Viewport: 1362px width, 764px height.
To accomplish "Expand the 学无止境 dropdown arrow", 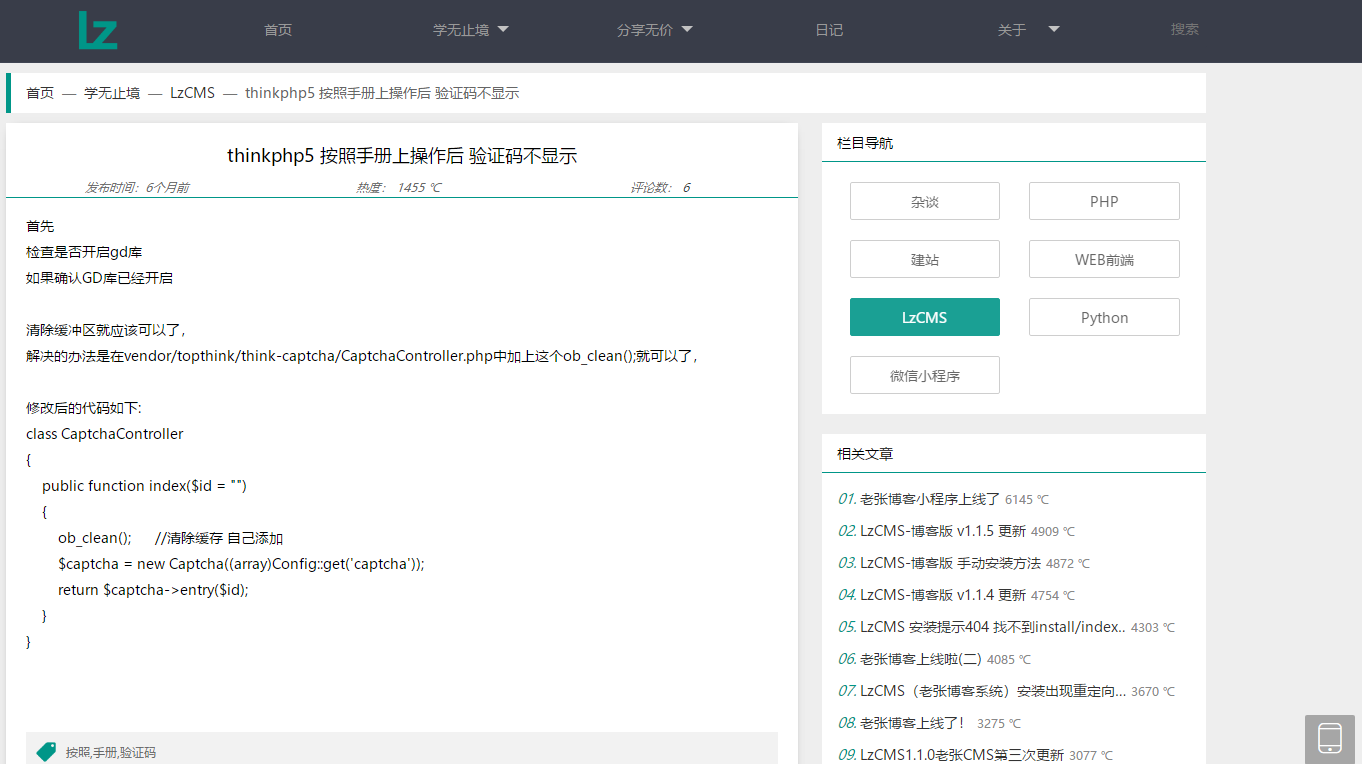I will [x=503, y=30].
